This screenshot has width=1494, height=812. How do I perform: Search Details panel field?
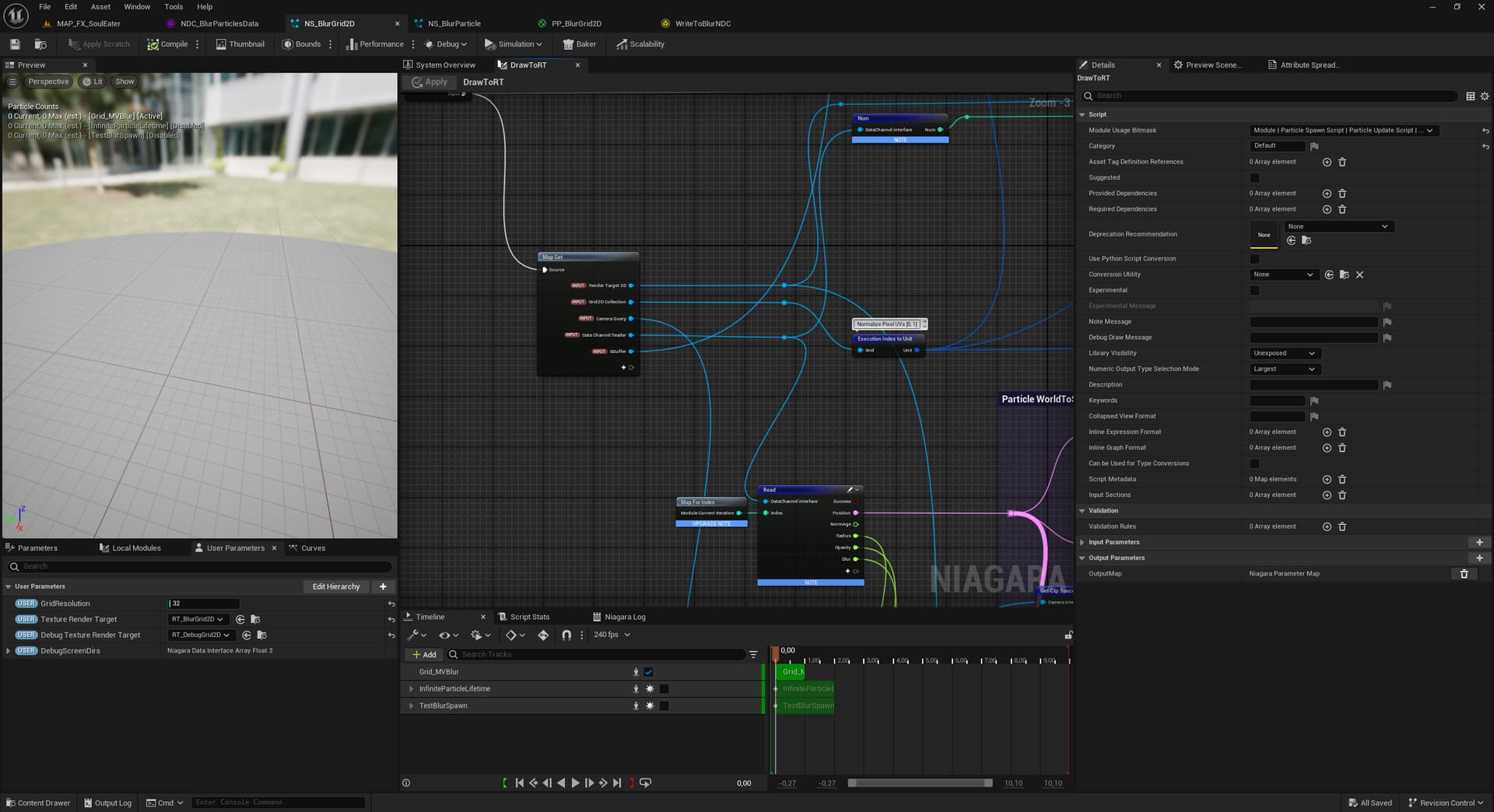click(x=1269, y=96)
